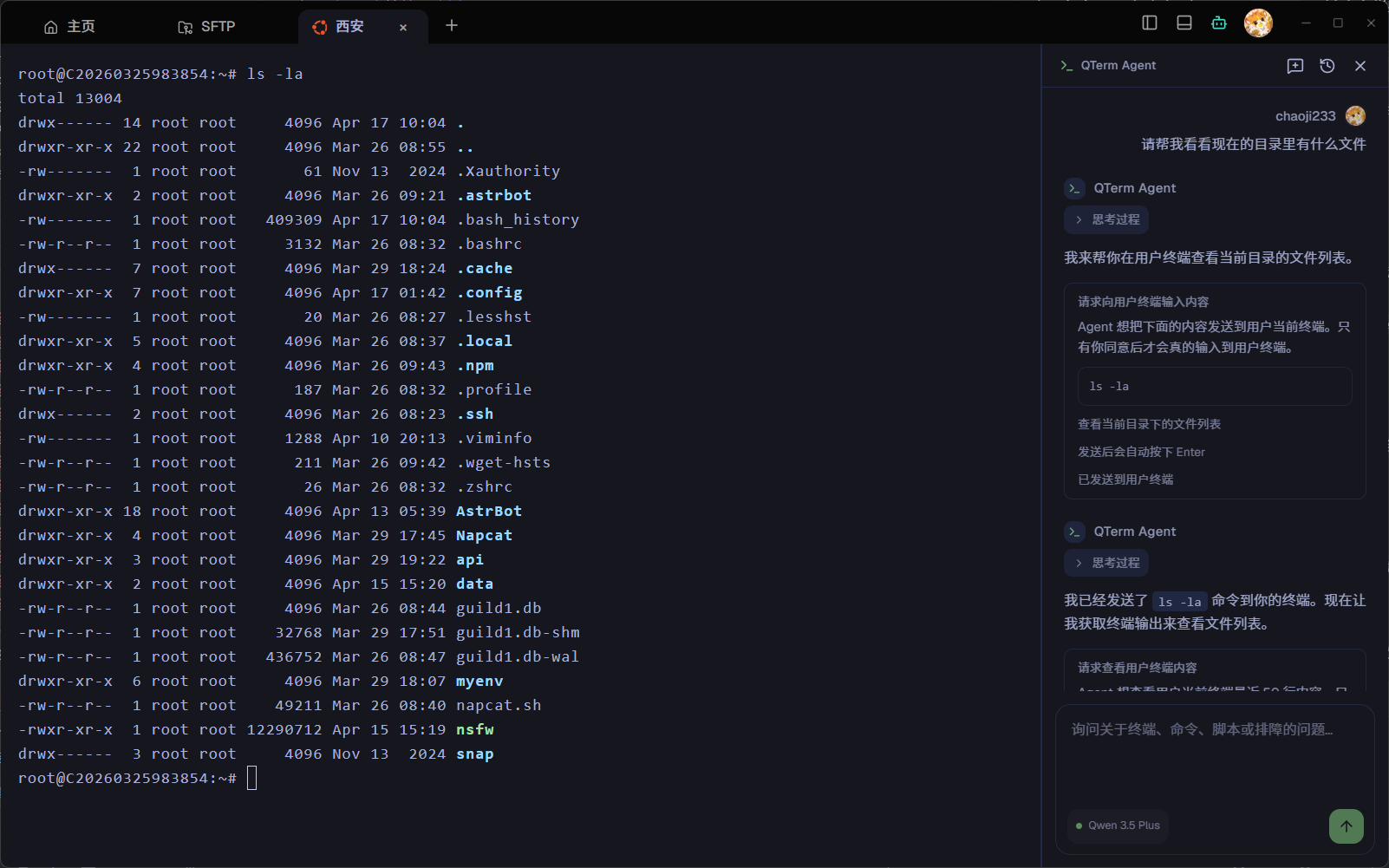Expand the first 思考过程 section
1389x868 pixels.
click(1106, 219)
